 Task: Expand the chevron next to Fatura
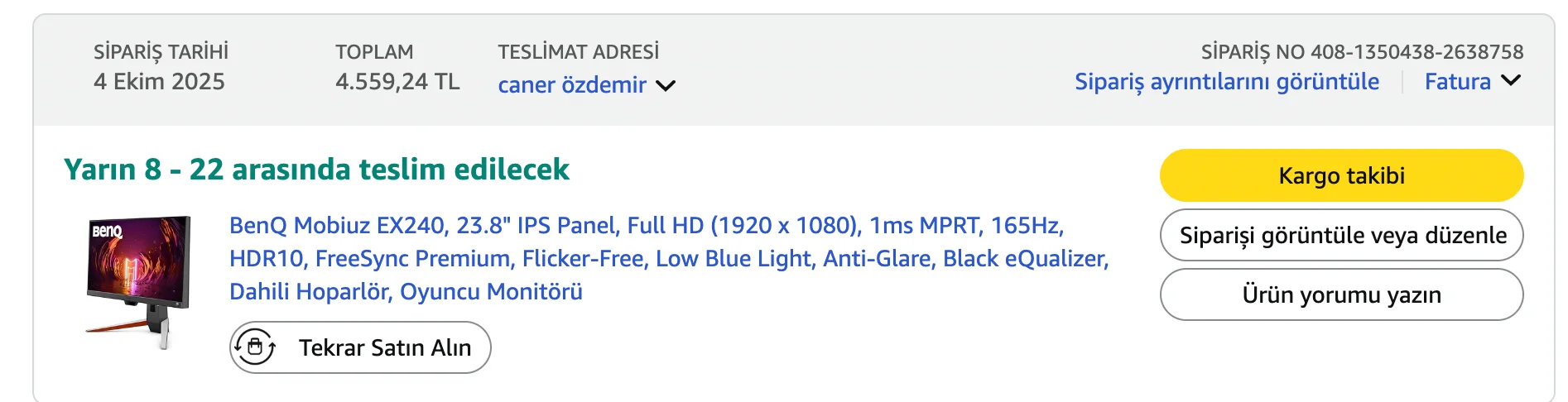pyautogui.click(x=1511, y=81)
